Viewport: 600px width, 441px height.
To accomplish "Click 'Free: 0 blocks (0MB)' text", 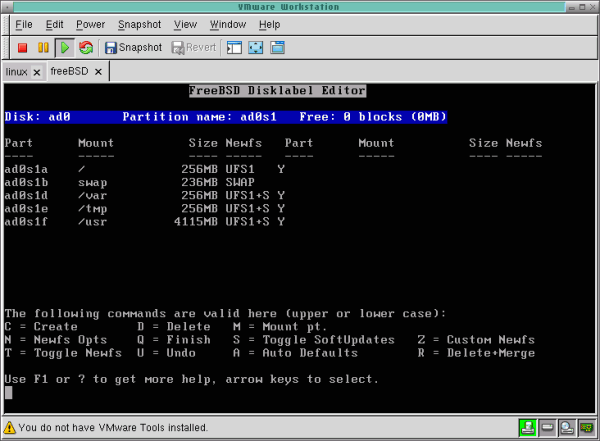I will [x=373, y=117].
